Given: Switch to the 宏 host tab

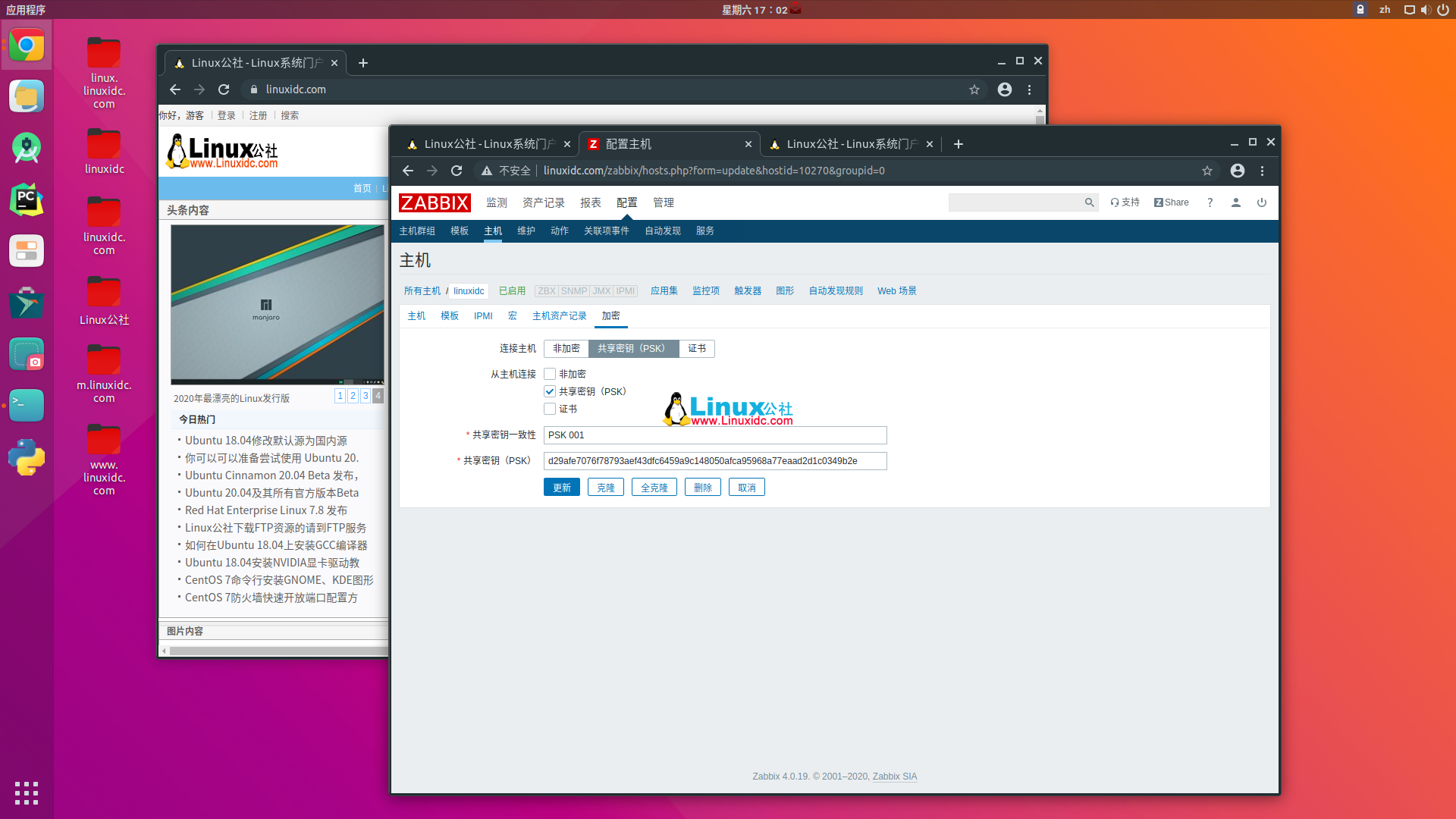Looking at the screenshot, I should (x=513, y=315).
